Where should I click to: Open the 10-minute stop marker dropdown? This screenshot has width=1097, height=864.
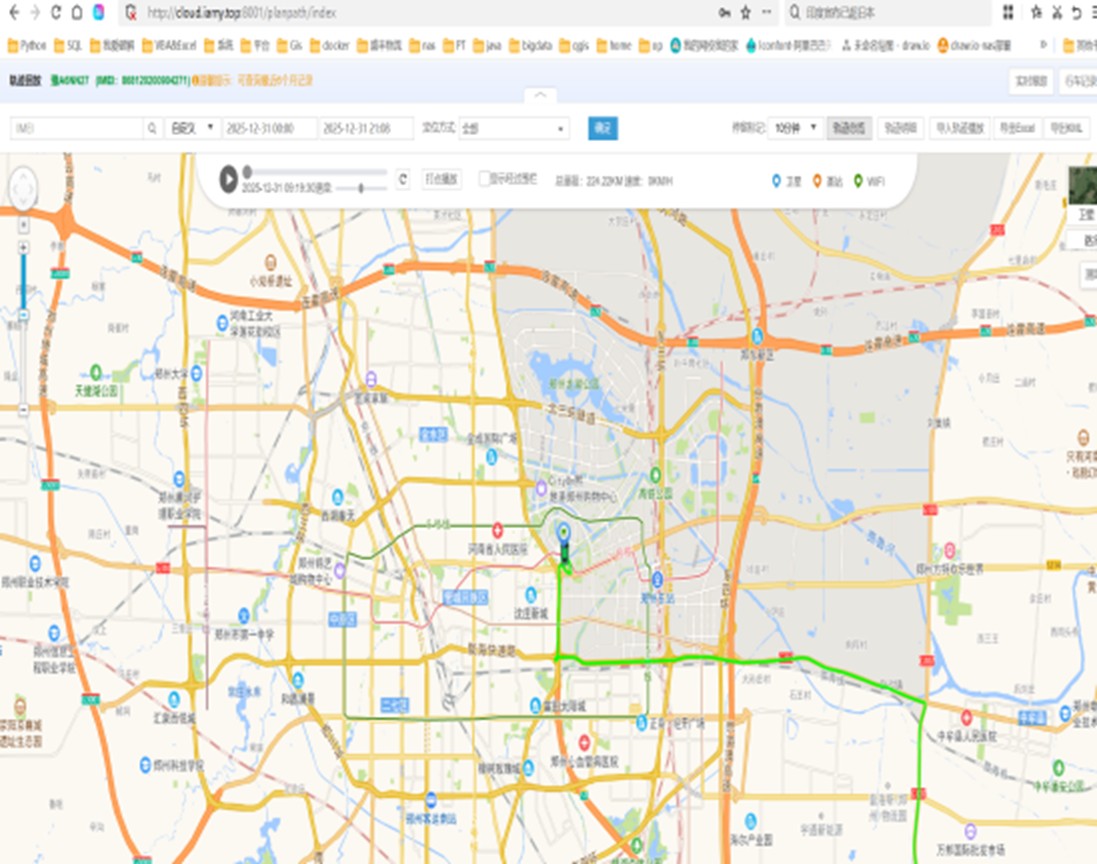pyautogui.click(x=797, y=128)
